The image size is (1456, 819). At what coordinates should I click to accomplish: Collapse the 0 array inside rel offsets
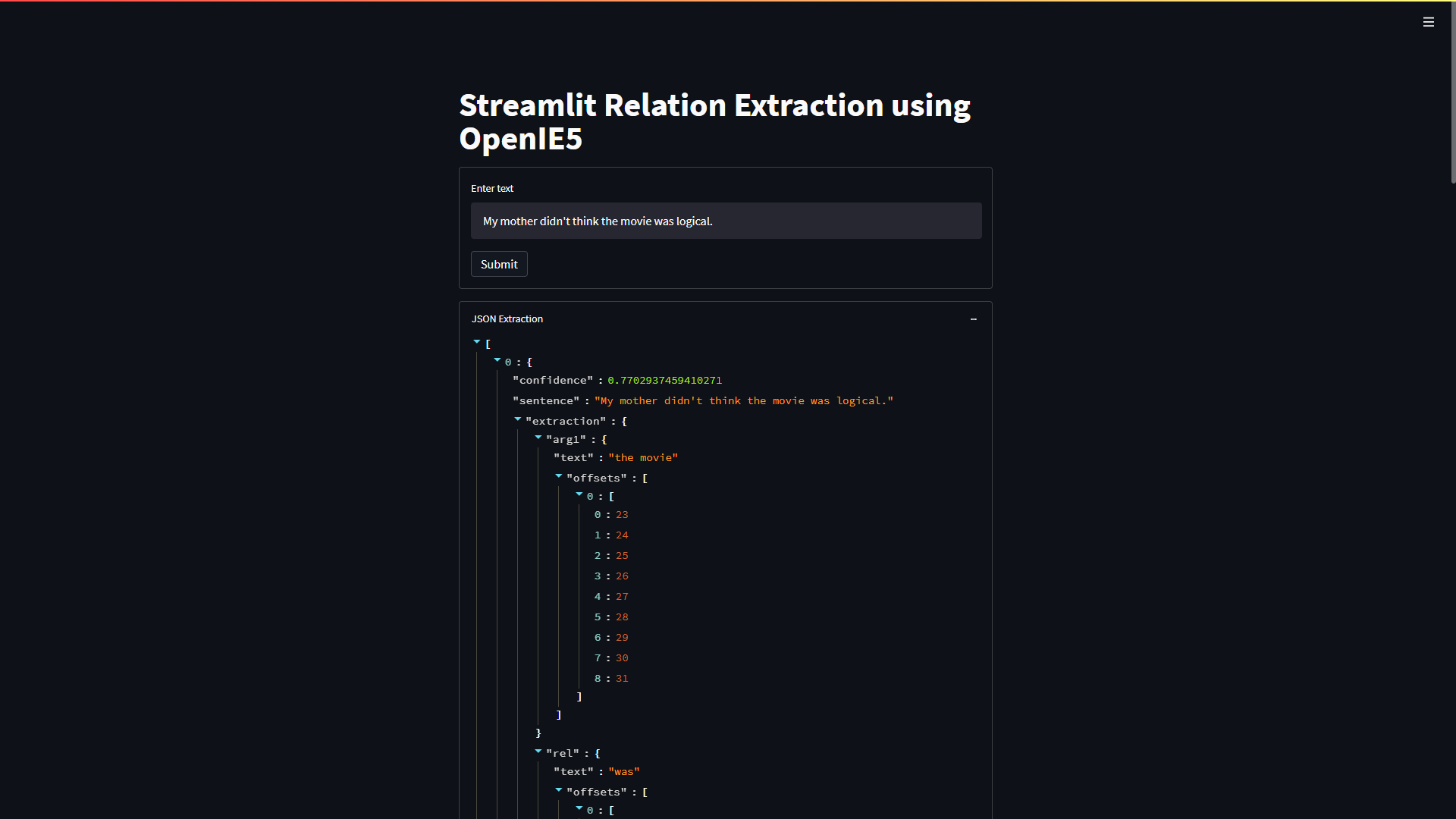(580, 808)
